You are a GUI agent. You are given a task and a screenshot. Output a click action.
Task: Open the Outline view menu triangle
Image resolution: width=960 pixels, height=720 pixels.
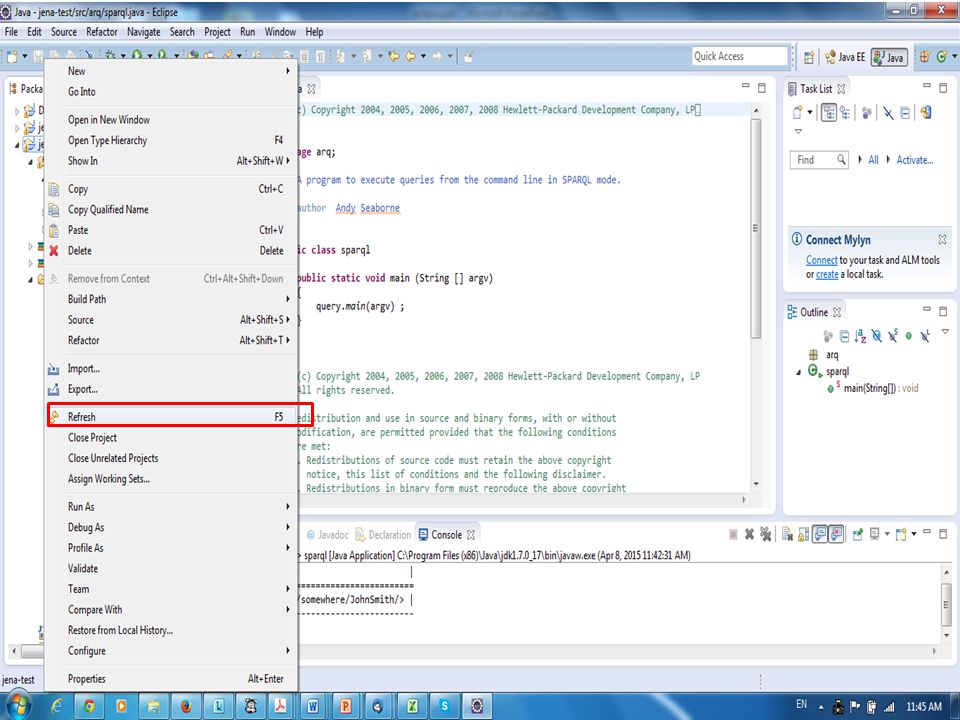tap(945, 331)
